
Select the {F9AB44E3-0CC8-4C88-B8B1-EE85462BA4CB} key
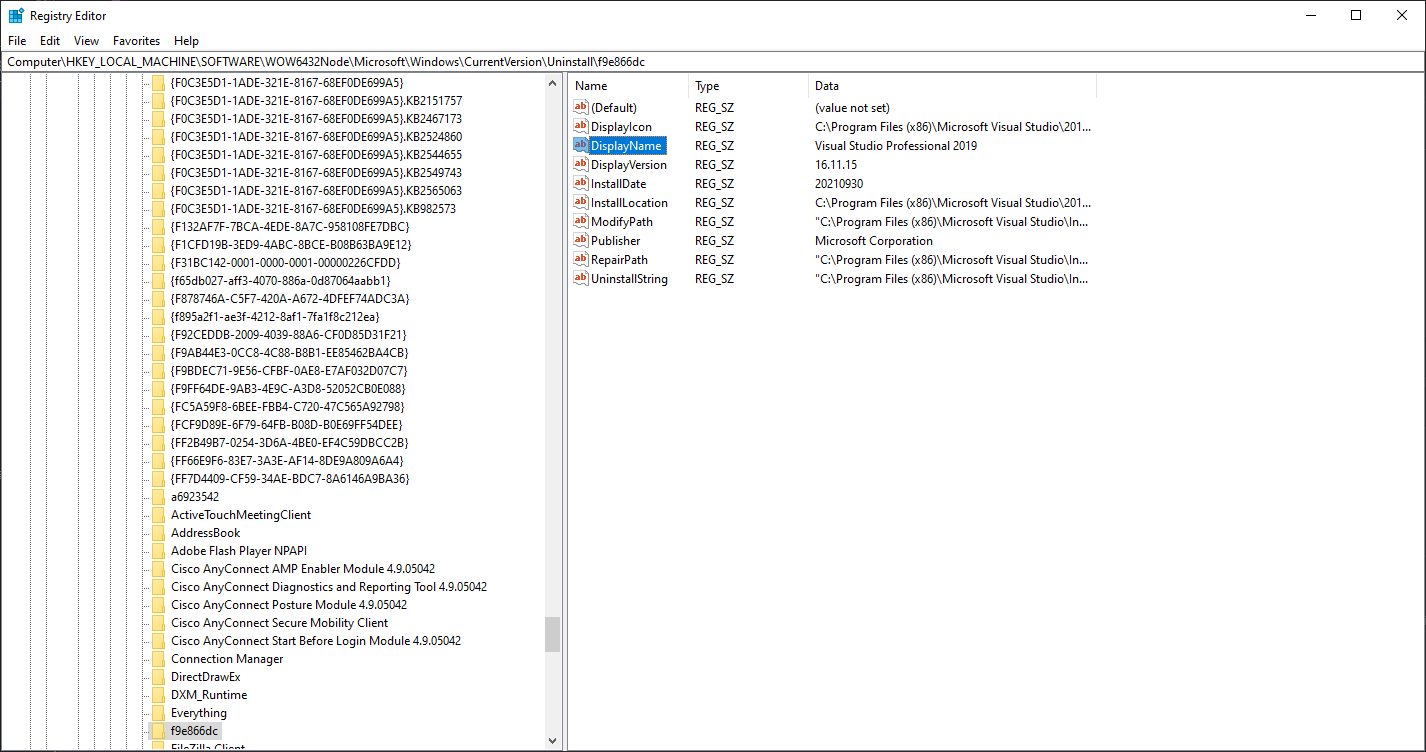click(x=289, y=353)
